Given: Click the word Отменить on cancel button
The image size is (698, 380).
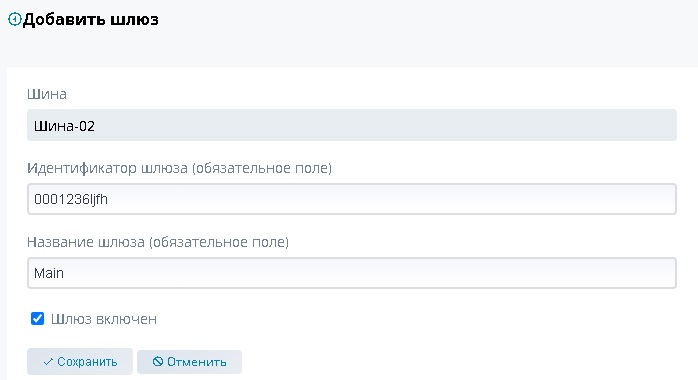Looking at the screenshot, I should (x=196, y=362).
